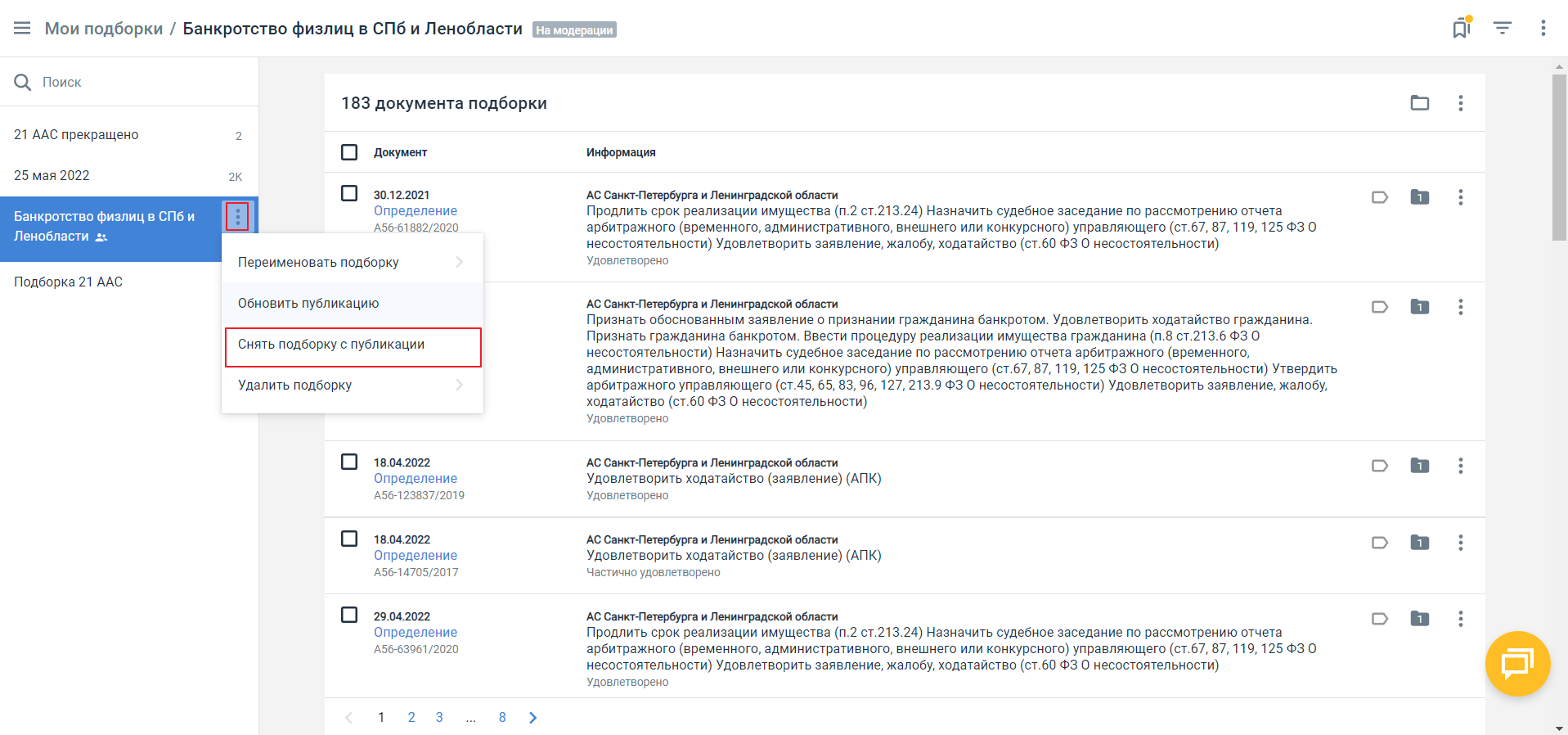
Task: Go to page 2
Action: click(x=411, y=718)
